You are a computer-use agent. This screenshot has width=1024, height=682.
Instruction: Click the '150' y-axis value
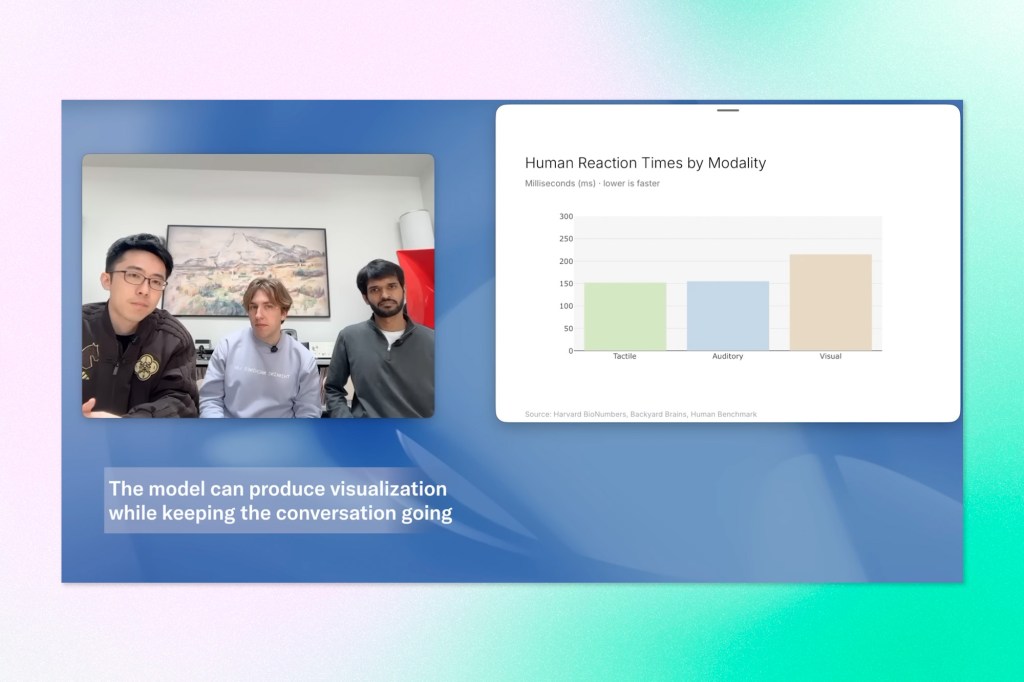click(x=566, y=284)
